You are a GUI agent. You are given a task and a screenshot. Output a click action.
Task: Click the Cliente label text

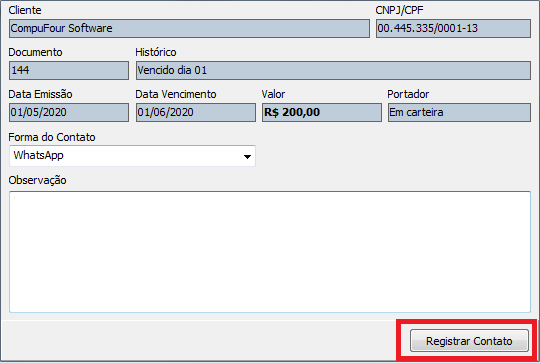point(25,10)
